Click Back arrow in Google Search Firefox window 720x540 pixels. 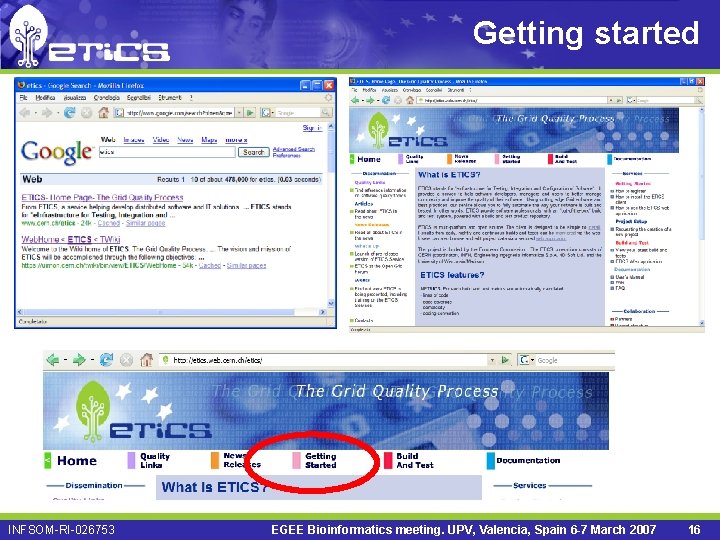(x=25, y=112)
